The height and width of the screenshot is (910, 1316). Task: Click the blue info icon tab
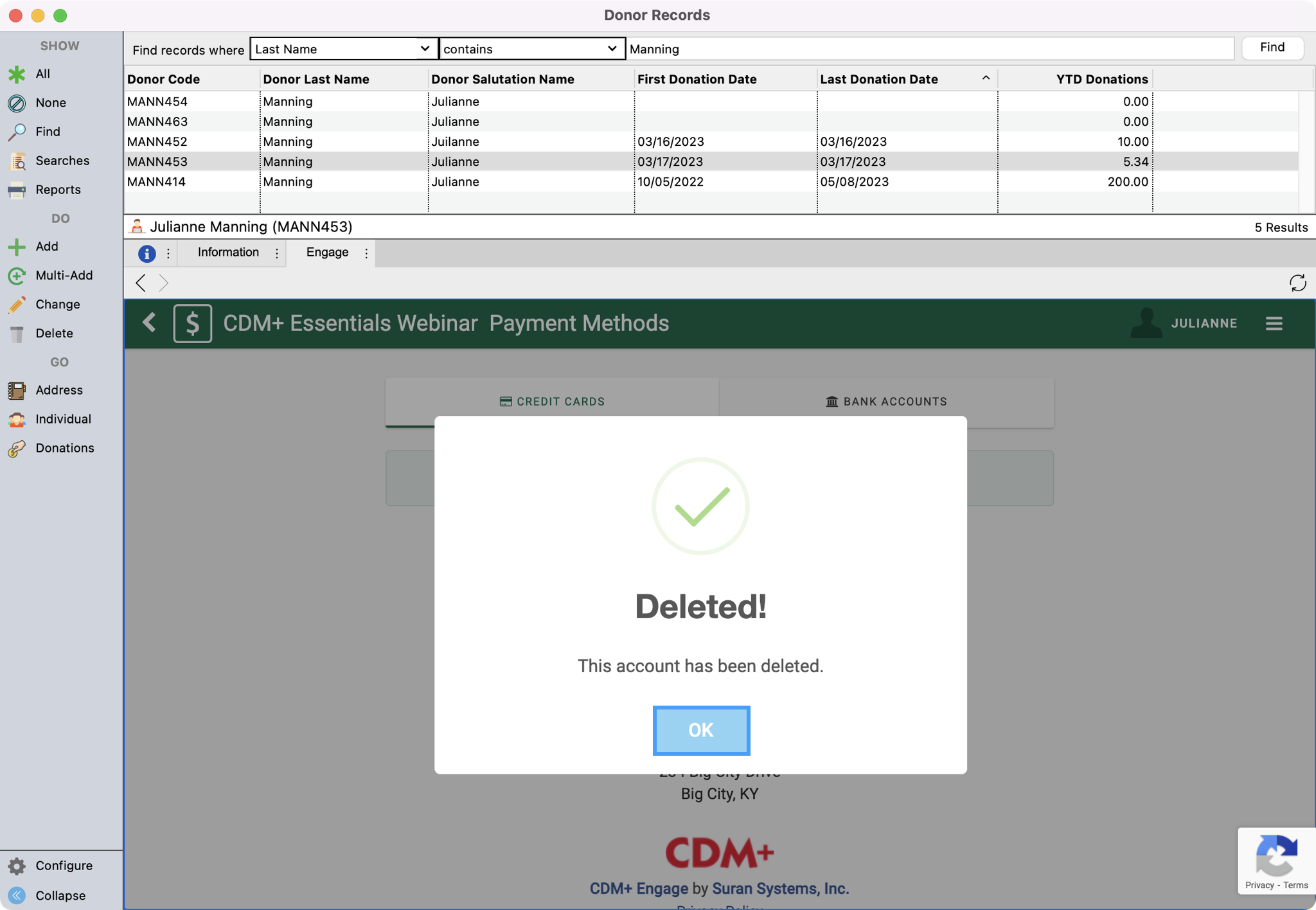[x=147, y=253]
